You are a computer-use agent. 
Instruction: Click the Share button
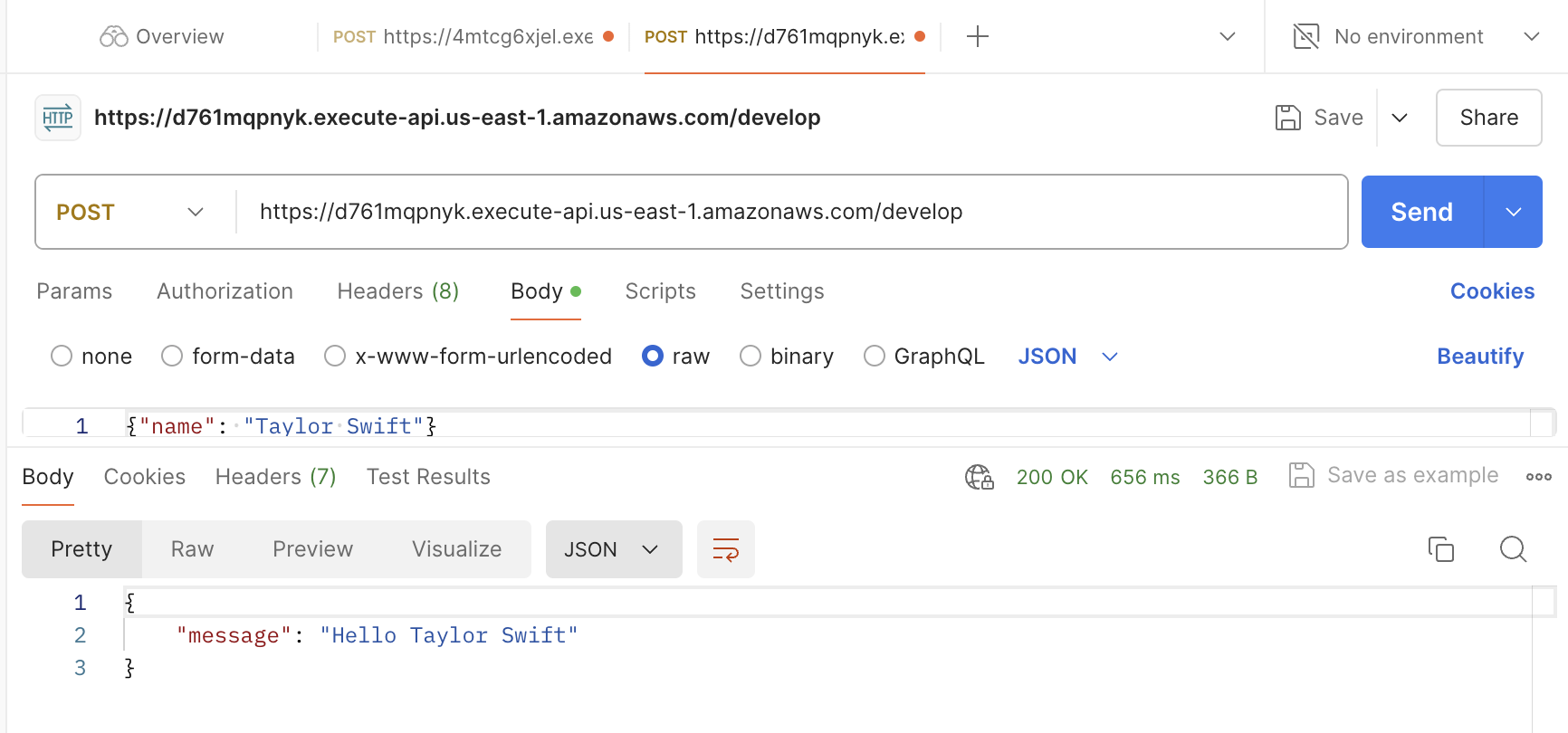coord(1489,118)
